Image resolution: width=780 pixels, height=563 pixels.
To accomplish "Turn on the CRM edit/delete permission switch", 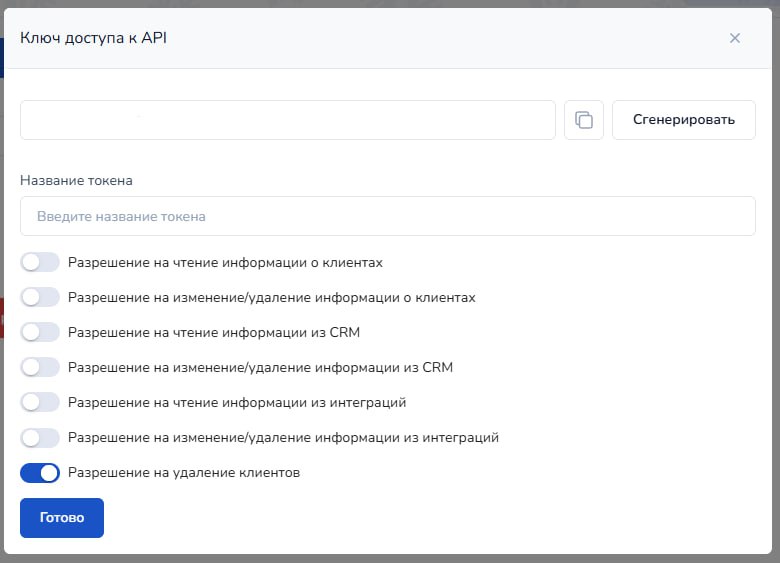I will (x=40, y=367).
